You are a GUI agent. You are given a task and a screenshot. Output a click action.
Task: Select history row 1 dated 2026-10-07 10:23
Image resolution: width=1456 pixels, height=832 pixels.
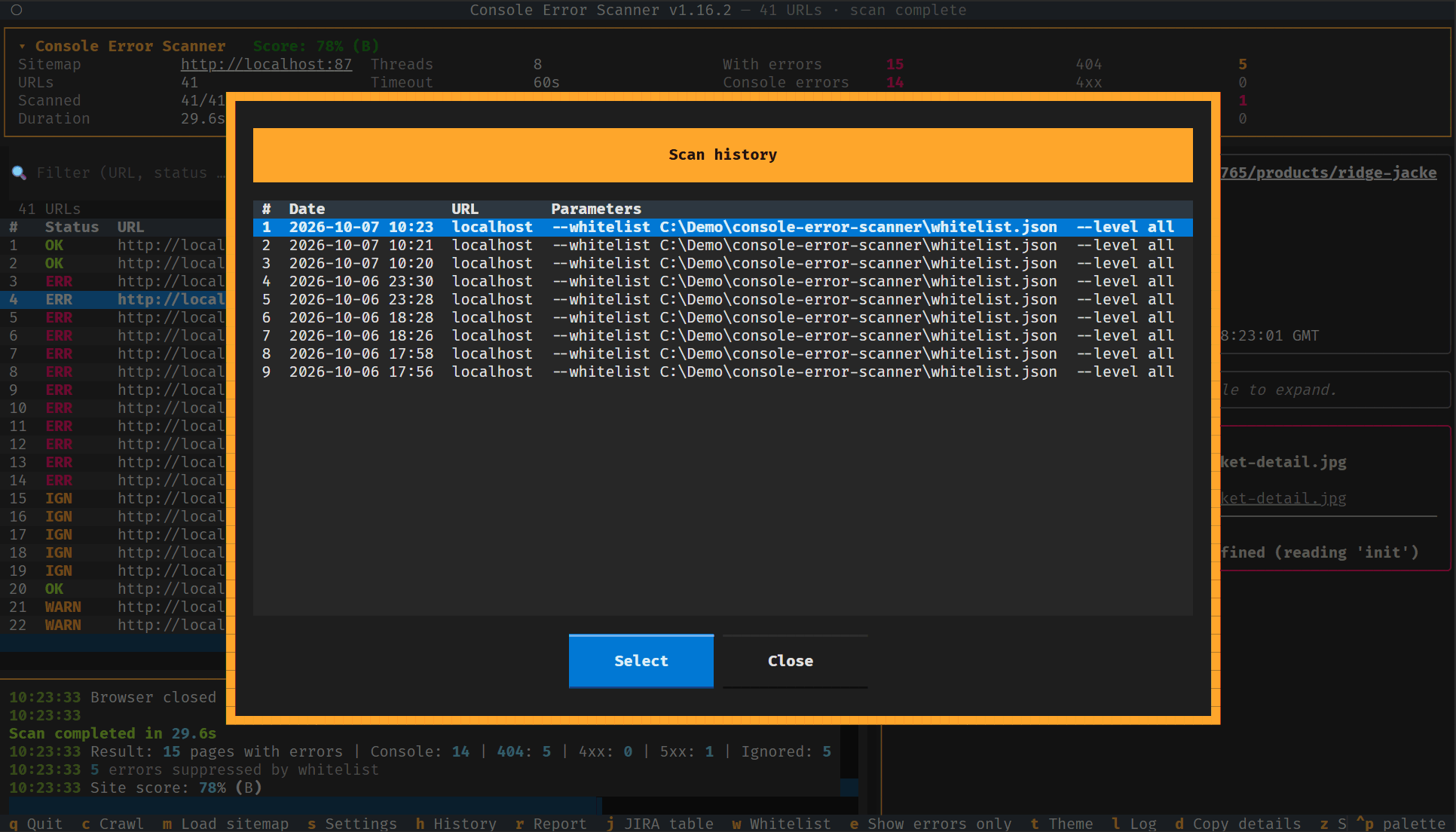coord(723,227)
